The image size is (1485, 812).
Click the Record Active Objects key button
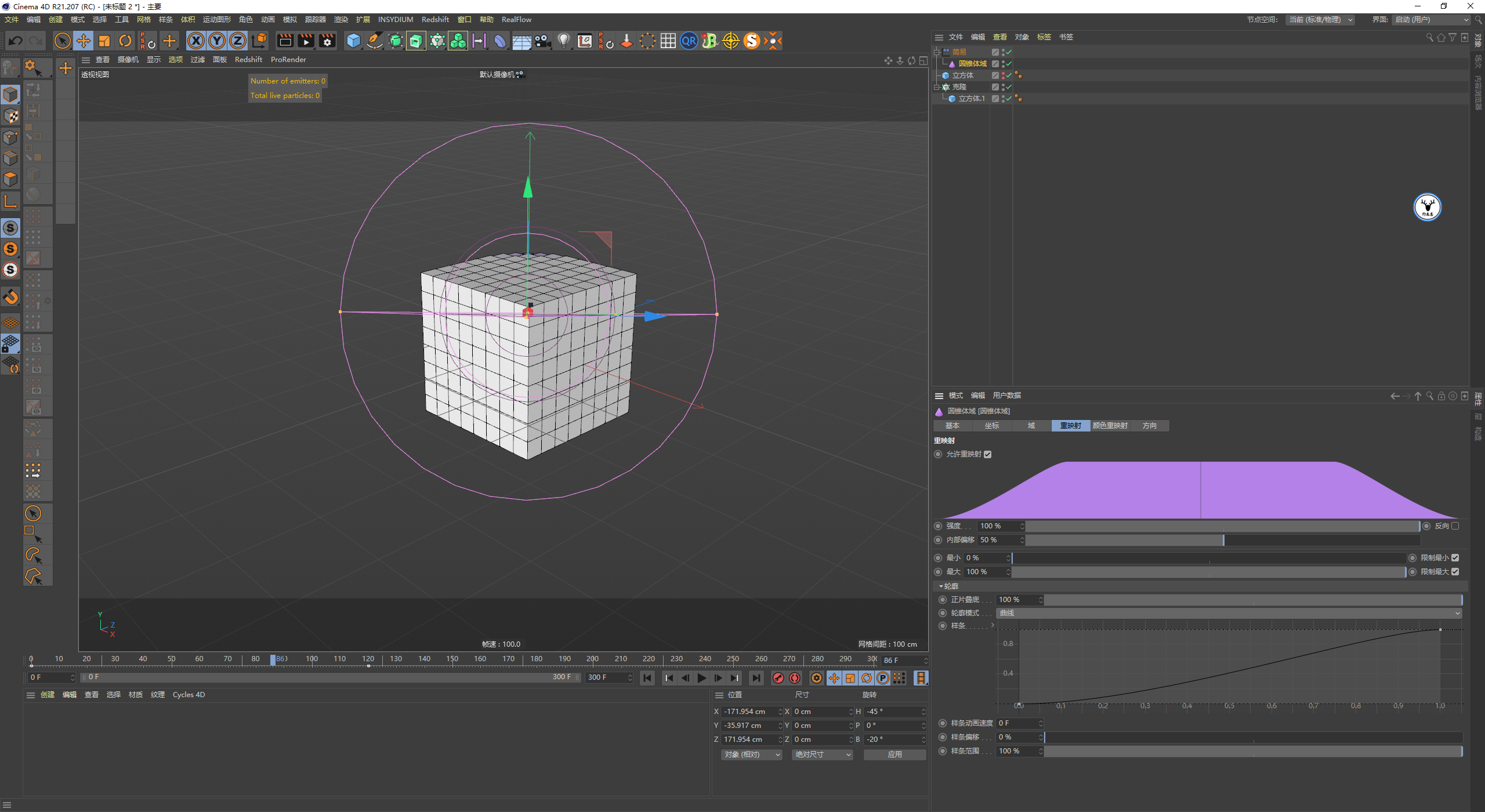point(778,678)
